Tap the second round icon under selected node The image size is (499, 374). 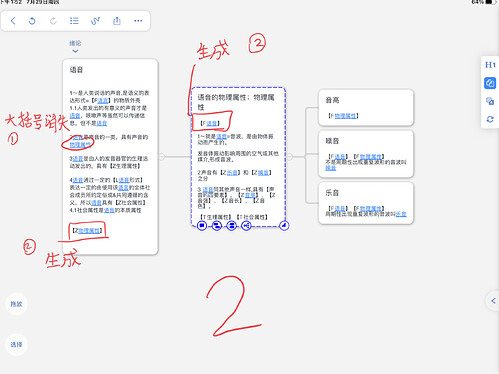tap(217, 226)
